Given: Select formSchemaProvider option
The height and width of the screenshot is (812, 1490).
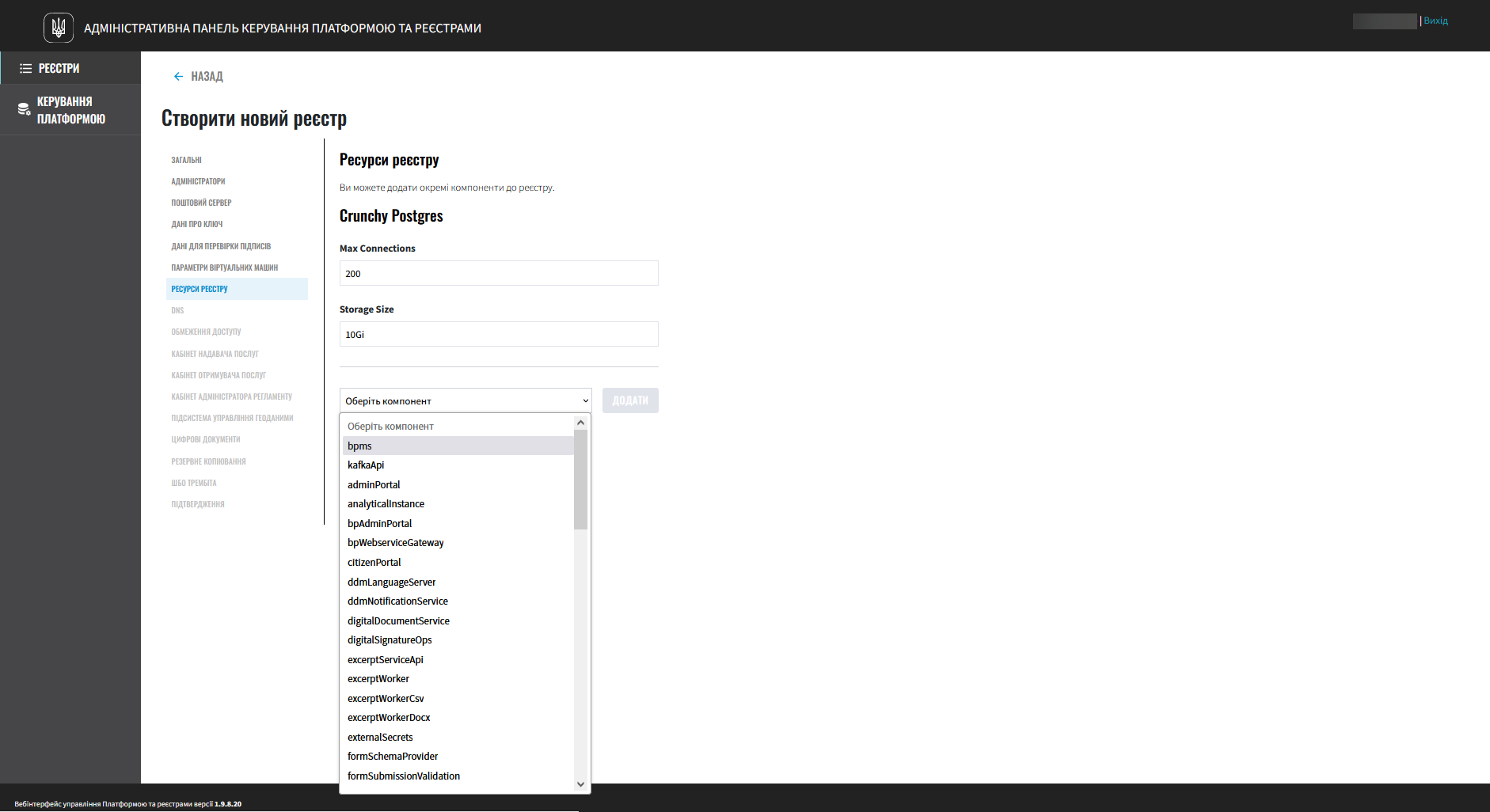Looking at the screenshot, I should 458,756.
